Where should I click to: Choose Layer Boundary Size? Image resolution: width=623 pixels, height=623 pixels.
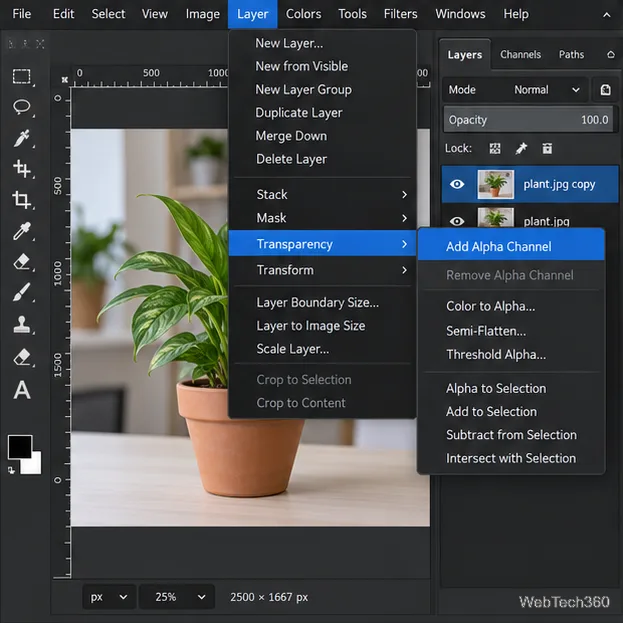coord(322,303)
